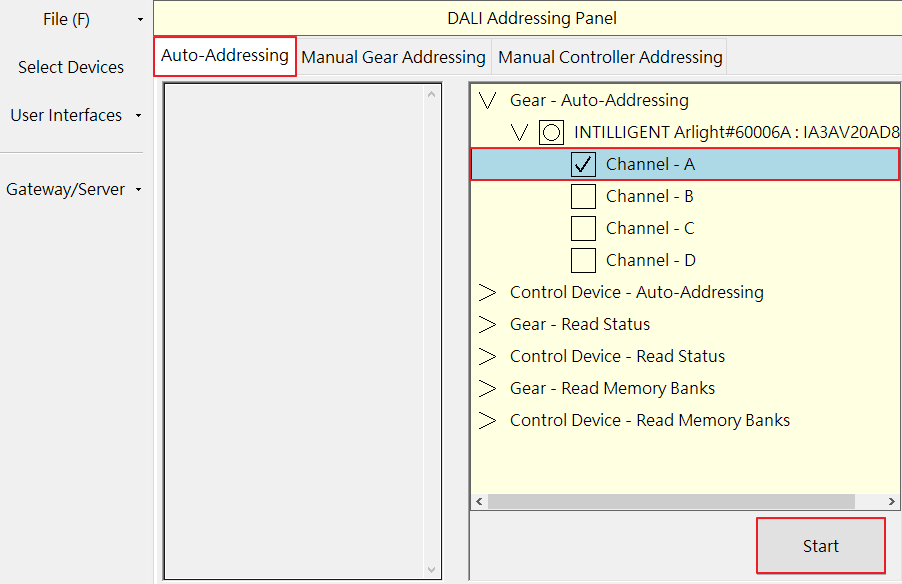Open the File (F) menu
This screenshot has height=584, width=902.
[72, 19]
